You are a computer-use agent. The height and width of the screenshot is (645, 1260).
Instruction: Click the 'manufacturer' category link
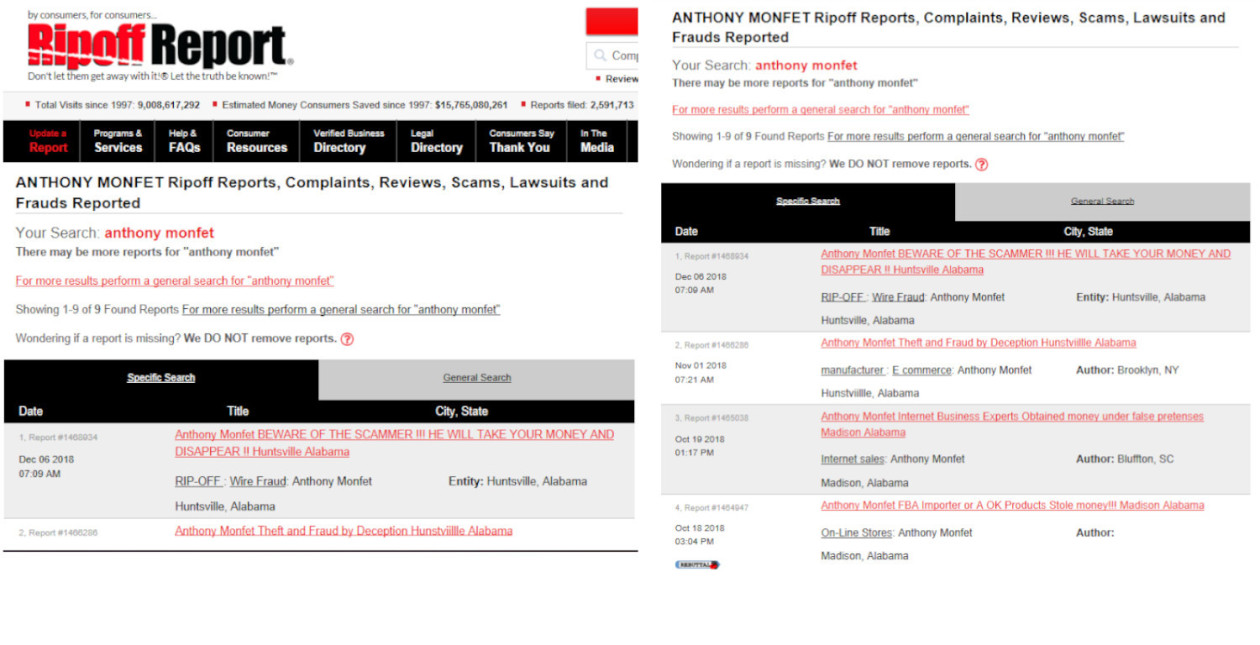click(x=852, y=371)
